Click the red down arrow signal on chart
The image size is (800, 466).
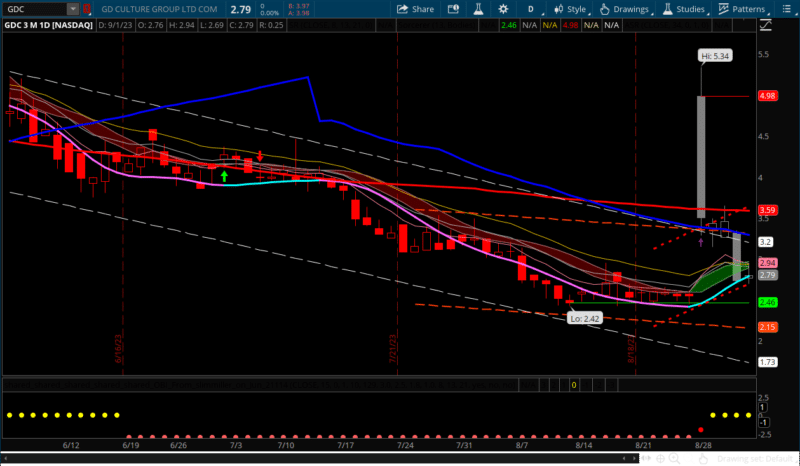coord(260,156)
